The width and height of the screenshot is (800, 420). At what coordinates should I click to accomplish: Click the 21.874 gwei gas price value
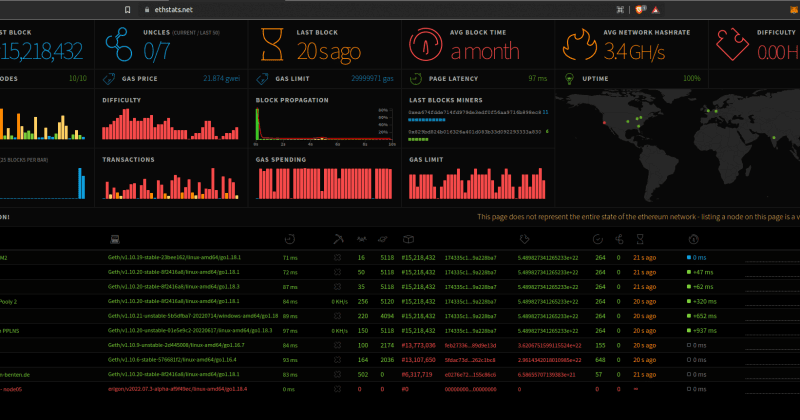(x=221, y=79)
